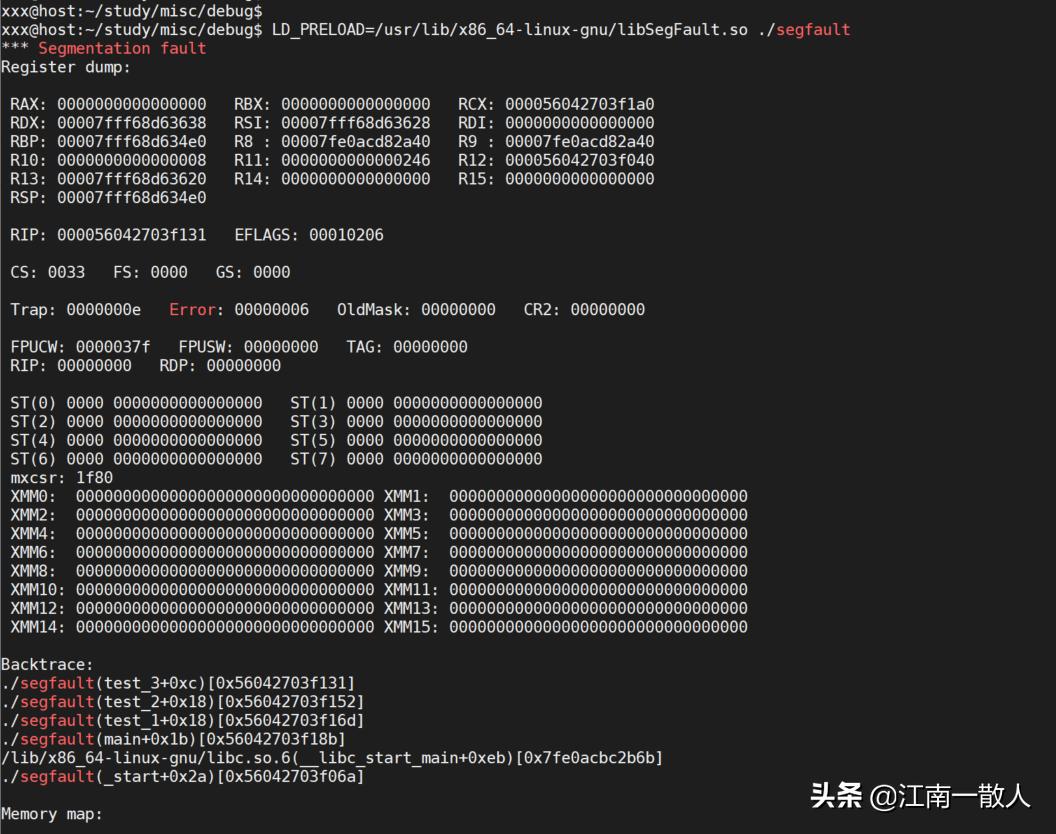Click the ST(4) register entry

[136, 441]
